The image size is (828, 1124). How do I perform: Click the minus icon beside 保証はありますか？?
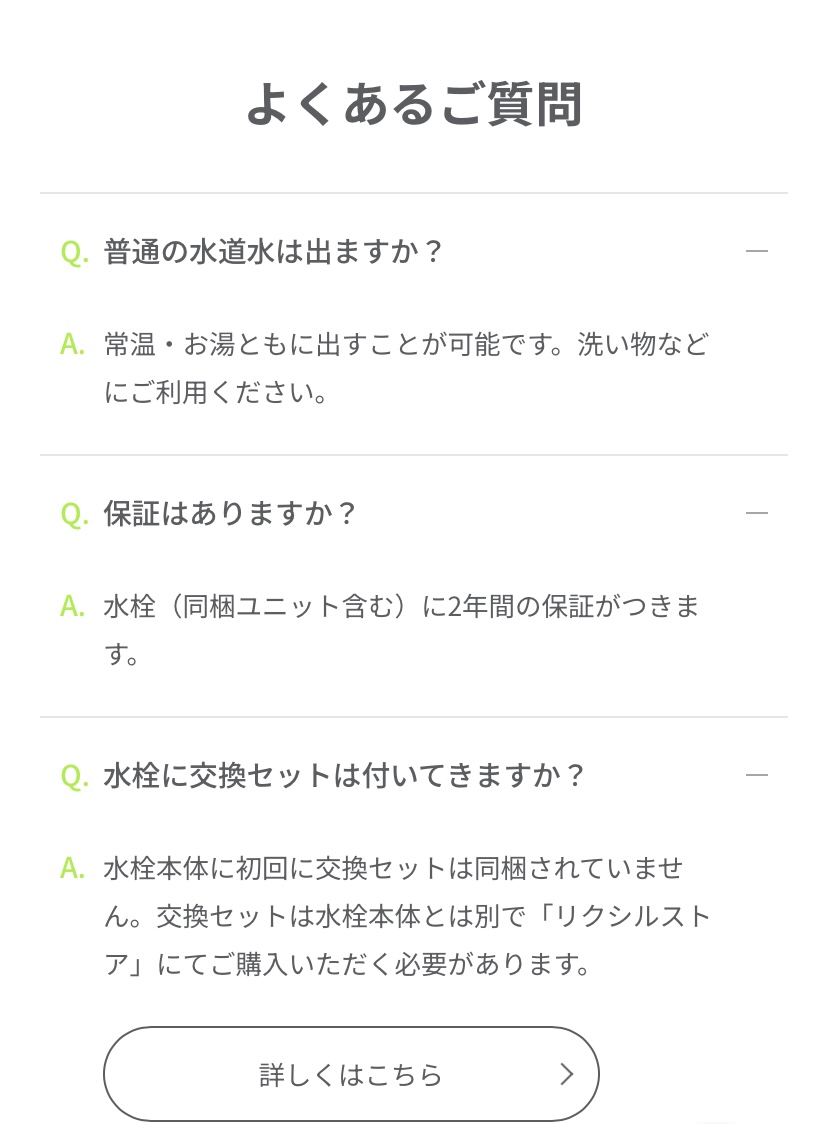(x=756, y=513)
